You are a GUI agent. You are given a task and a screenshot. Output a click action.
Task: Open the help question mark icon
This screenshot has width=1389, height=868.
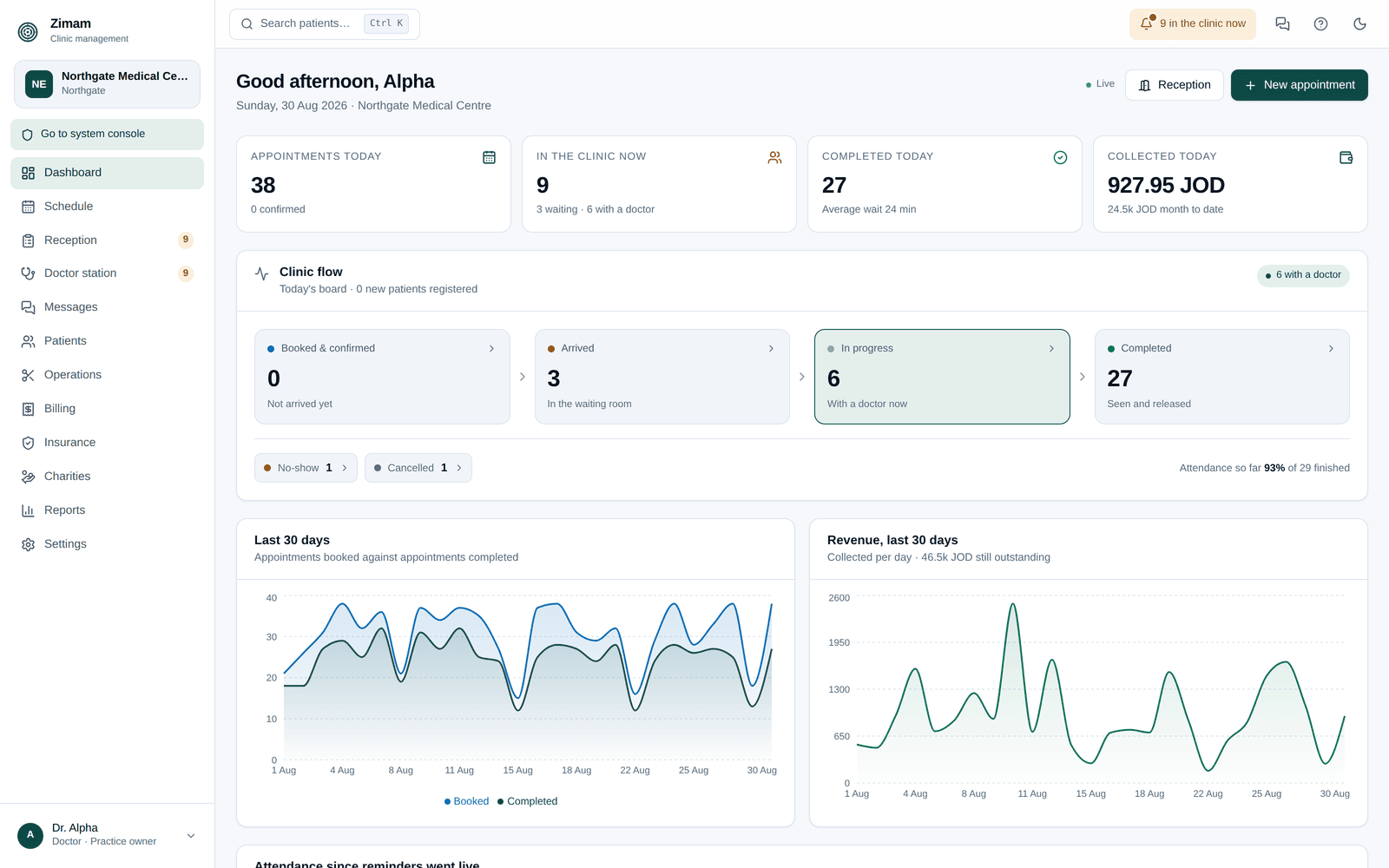[1320, 24]
